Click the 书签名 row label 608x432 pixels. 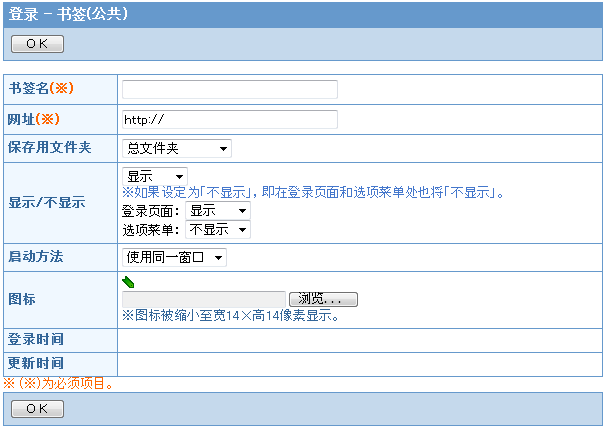click(42, 89)
